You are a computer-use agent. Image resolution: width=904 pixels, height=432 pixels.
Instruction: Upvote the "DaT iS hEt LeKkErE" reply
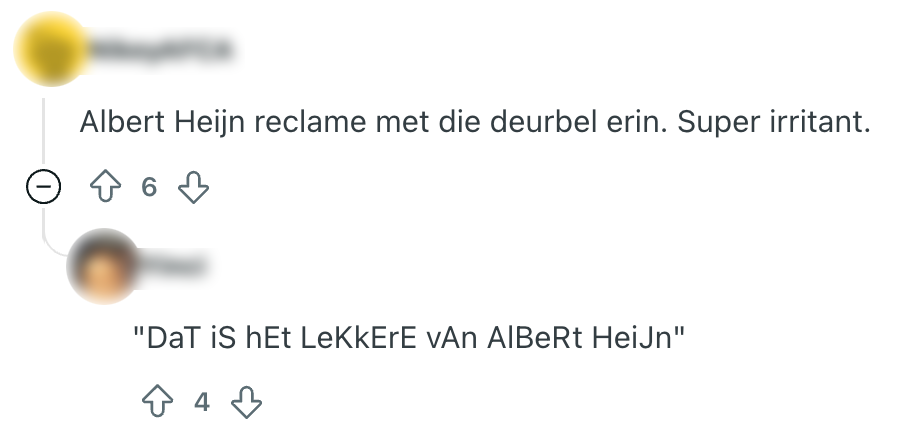coord(159,402)
